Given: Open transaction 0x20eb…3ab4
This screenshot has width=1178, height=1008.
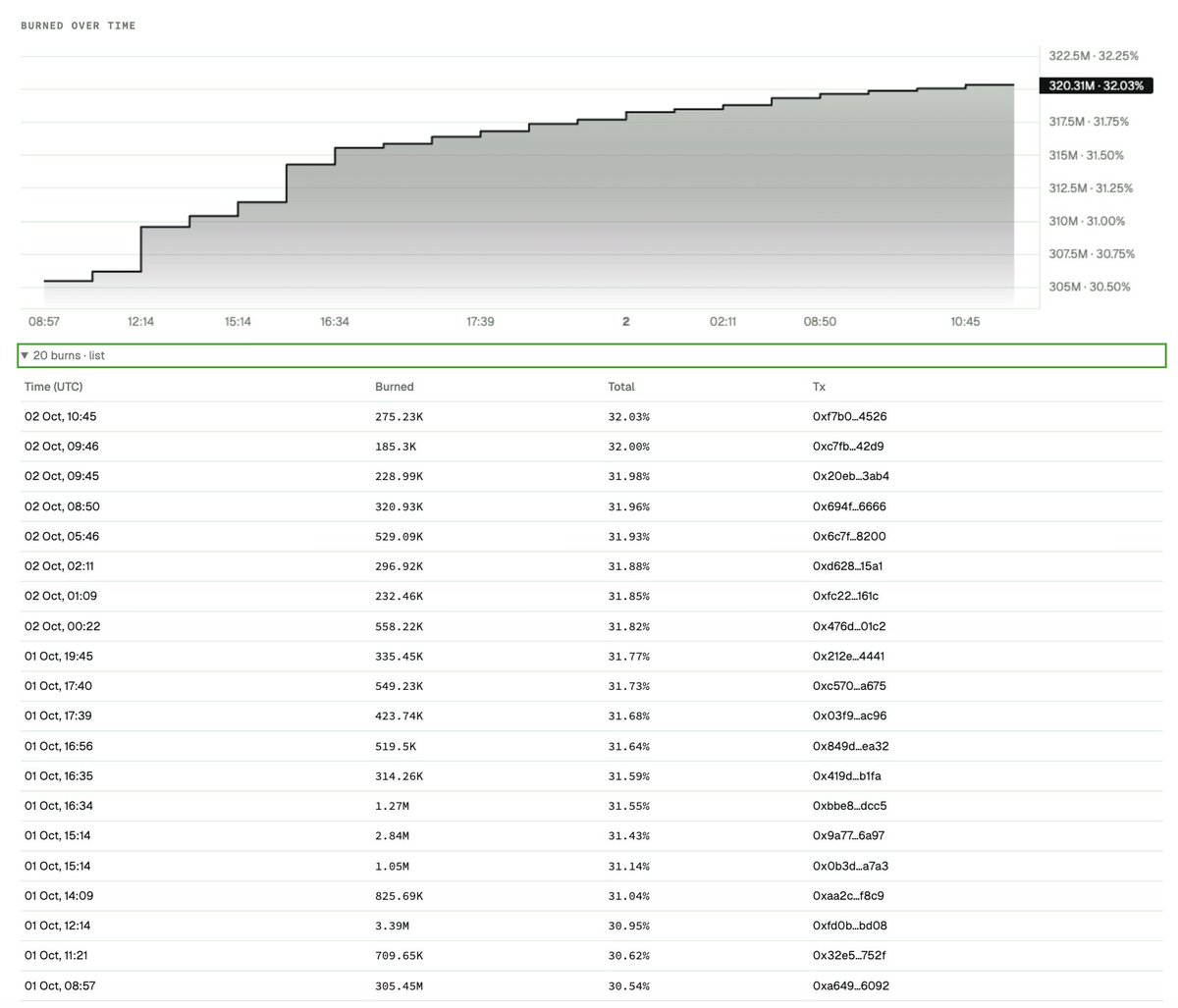Looking at the screenshot, I should click(x=851, y=476).
